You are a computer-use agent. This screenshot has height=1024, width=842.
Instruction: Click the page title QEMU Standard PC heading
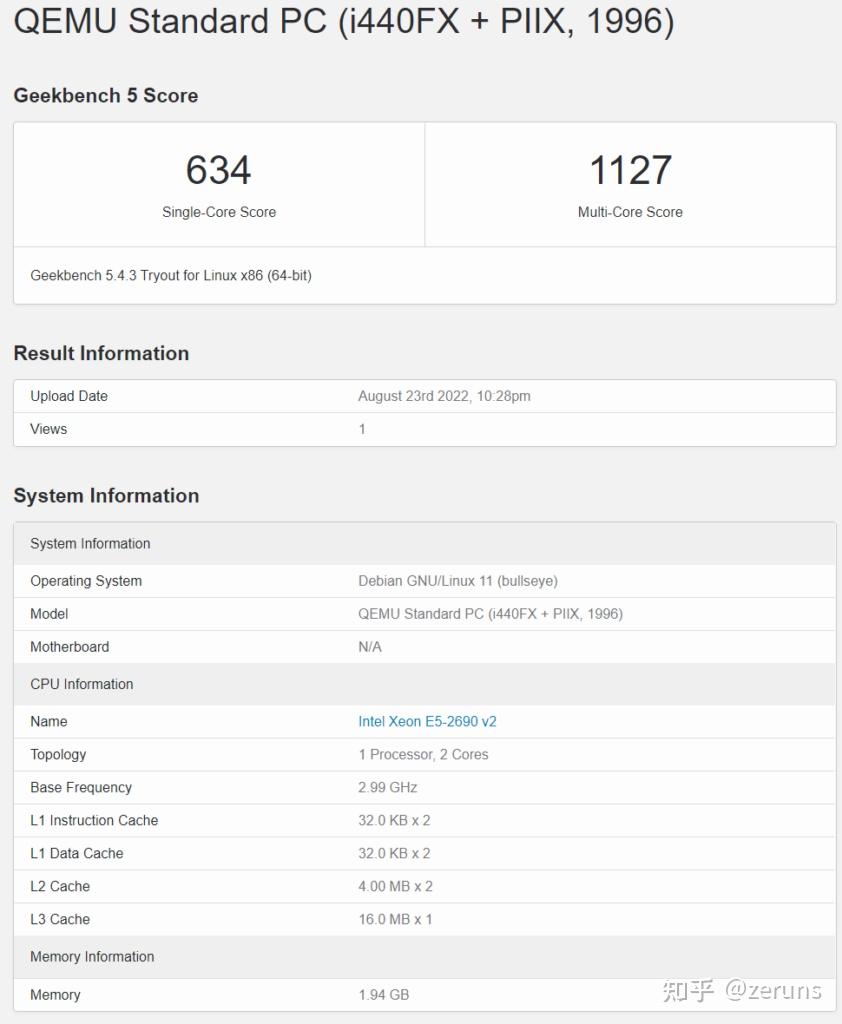point(344,21)
